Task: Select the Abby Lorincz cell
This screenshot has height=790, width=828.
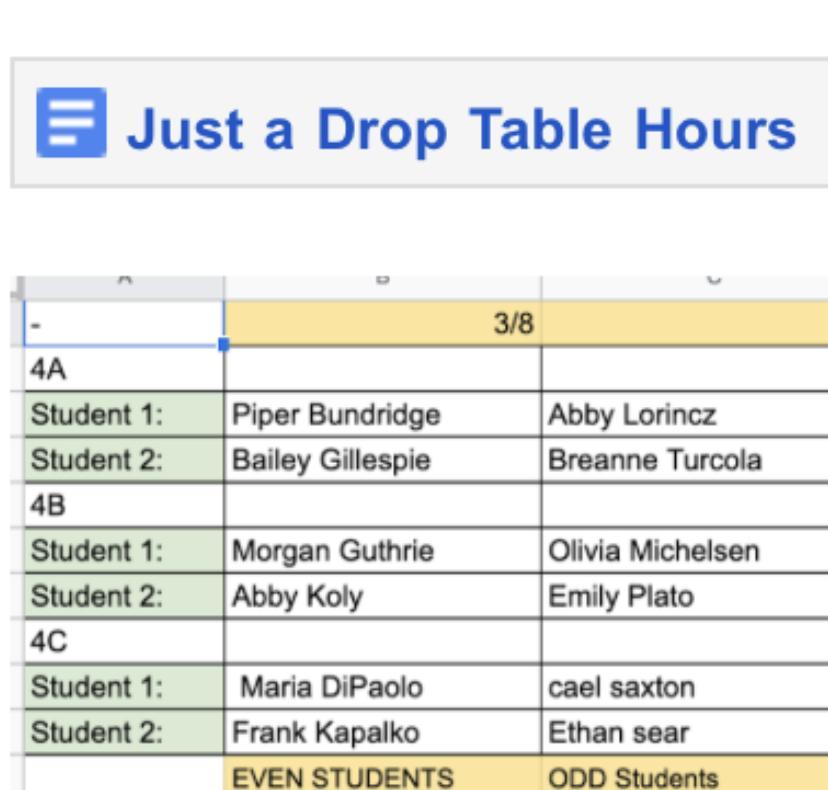Action: (684, 415)
